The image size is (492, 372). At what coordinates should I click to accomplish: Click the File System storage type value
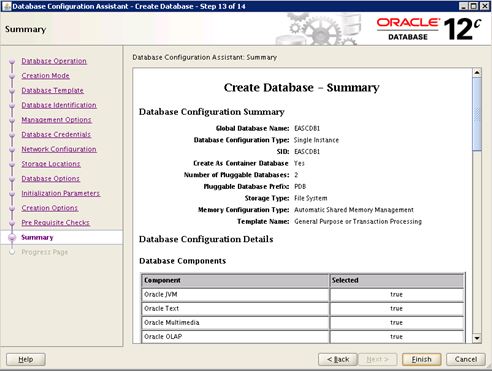(x=311, y=198)
